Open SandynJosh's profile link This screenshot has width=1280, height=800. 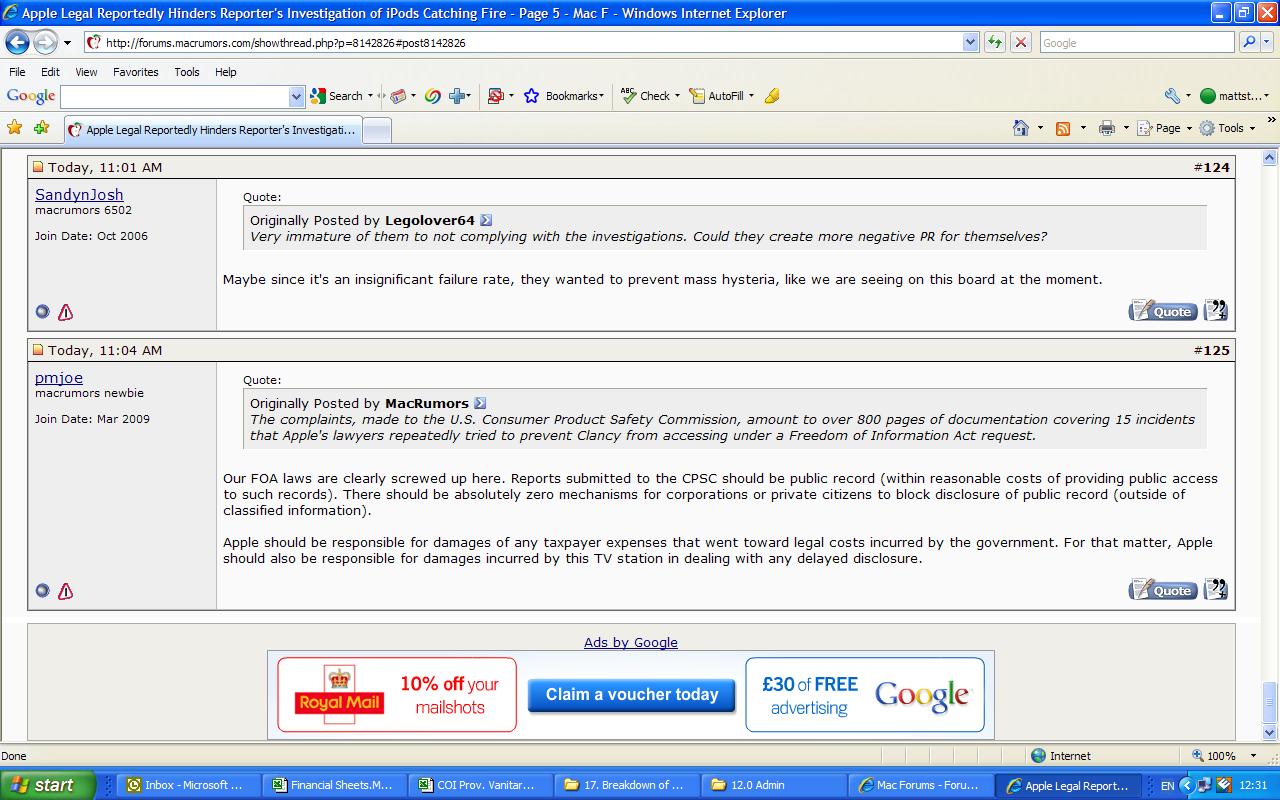coord(79,195)
